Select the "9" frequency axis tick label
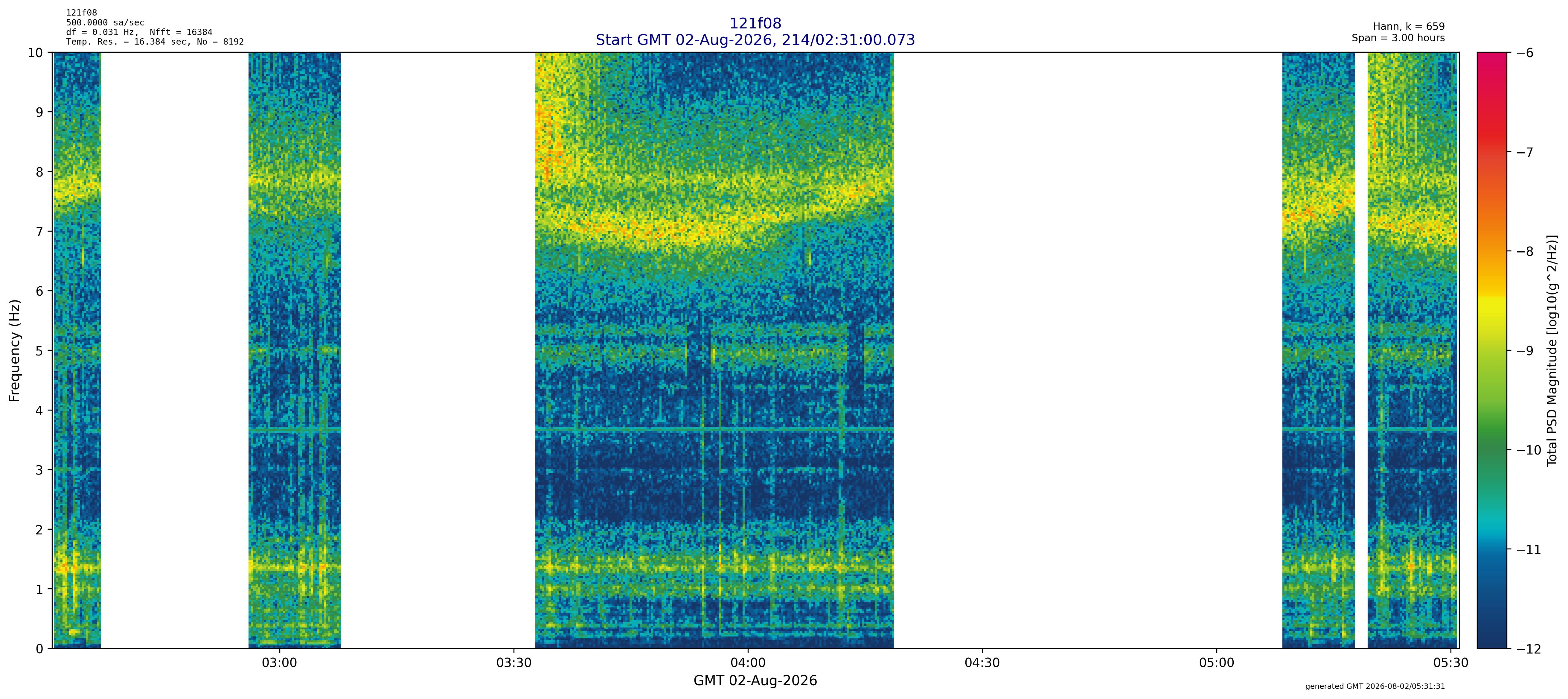 pos(40,112)
